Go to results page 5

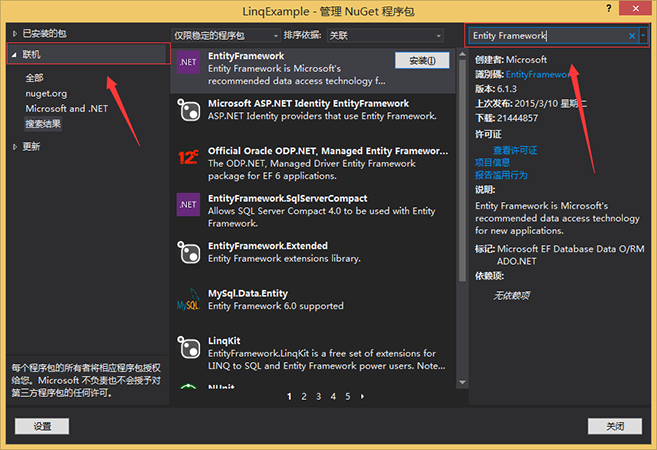point(348,396)
